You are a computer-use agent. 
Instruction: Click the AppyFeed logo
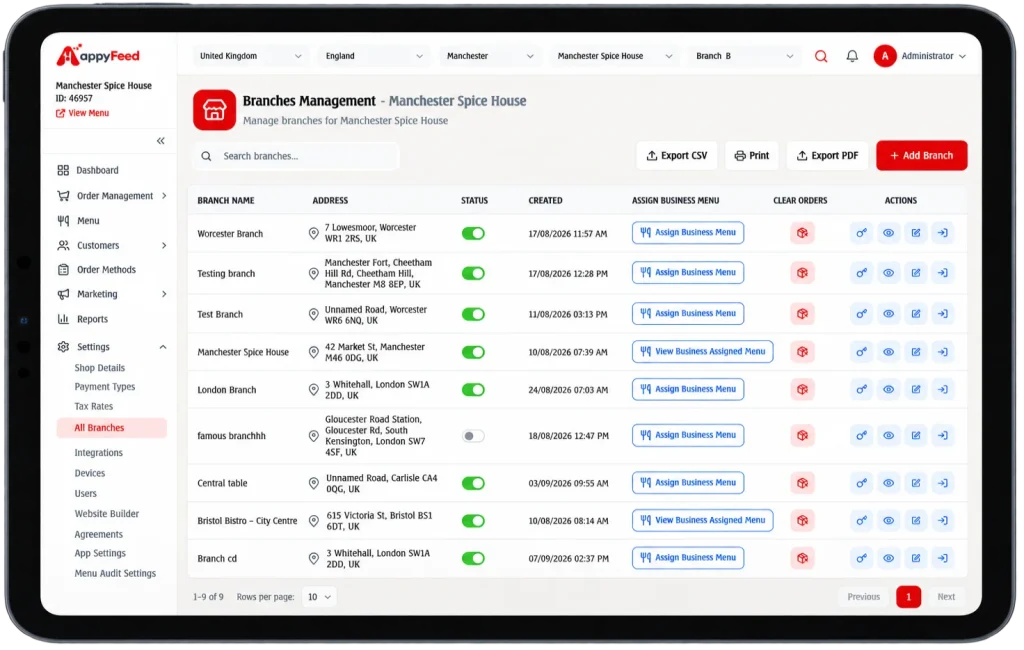98,56
